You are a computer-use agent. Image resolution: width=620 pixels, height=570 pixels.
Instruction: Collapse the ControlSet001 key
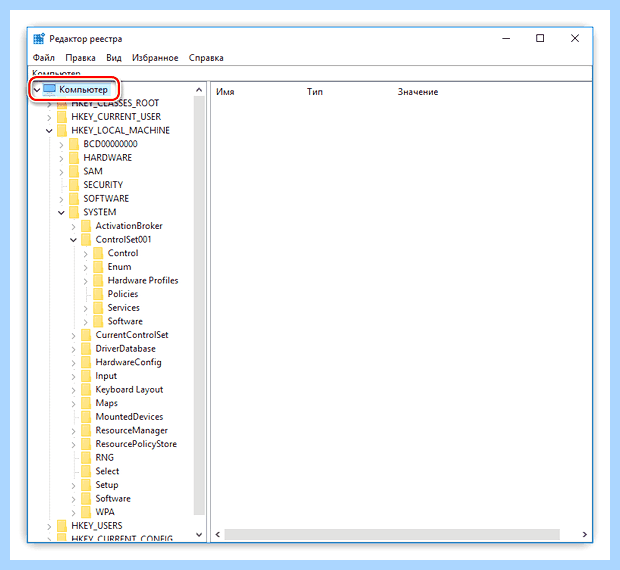pos(74,240)
